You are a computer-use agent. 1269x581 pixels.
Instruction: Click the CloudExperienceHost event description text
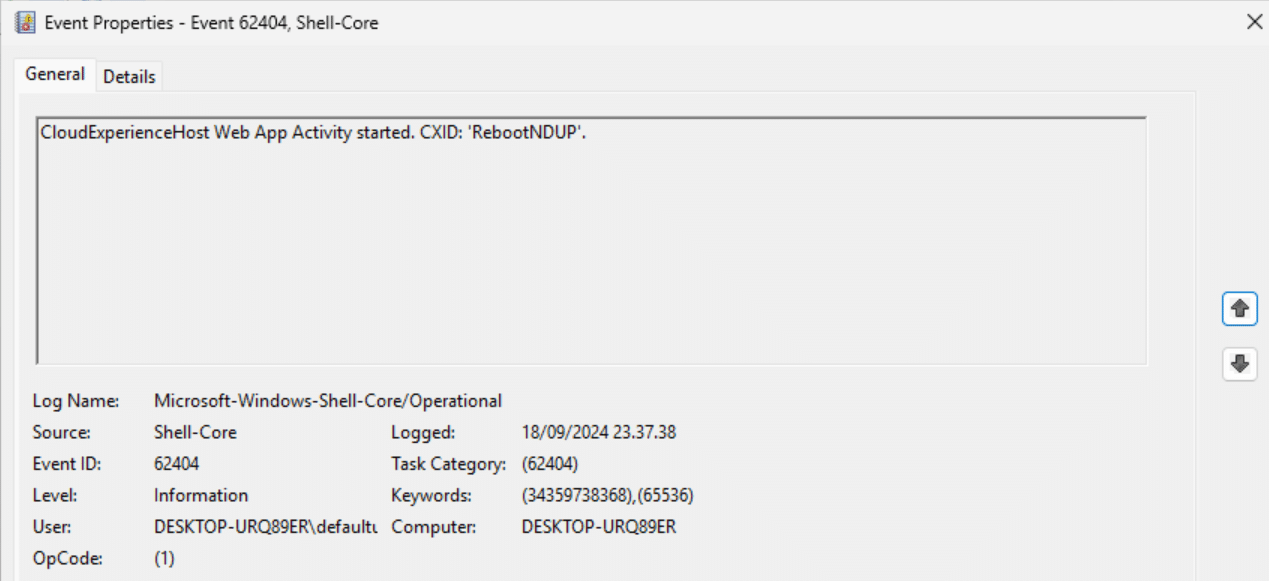coord(312,134)
